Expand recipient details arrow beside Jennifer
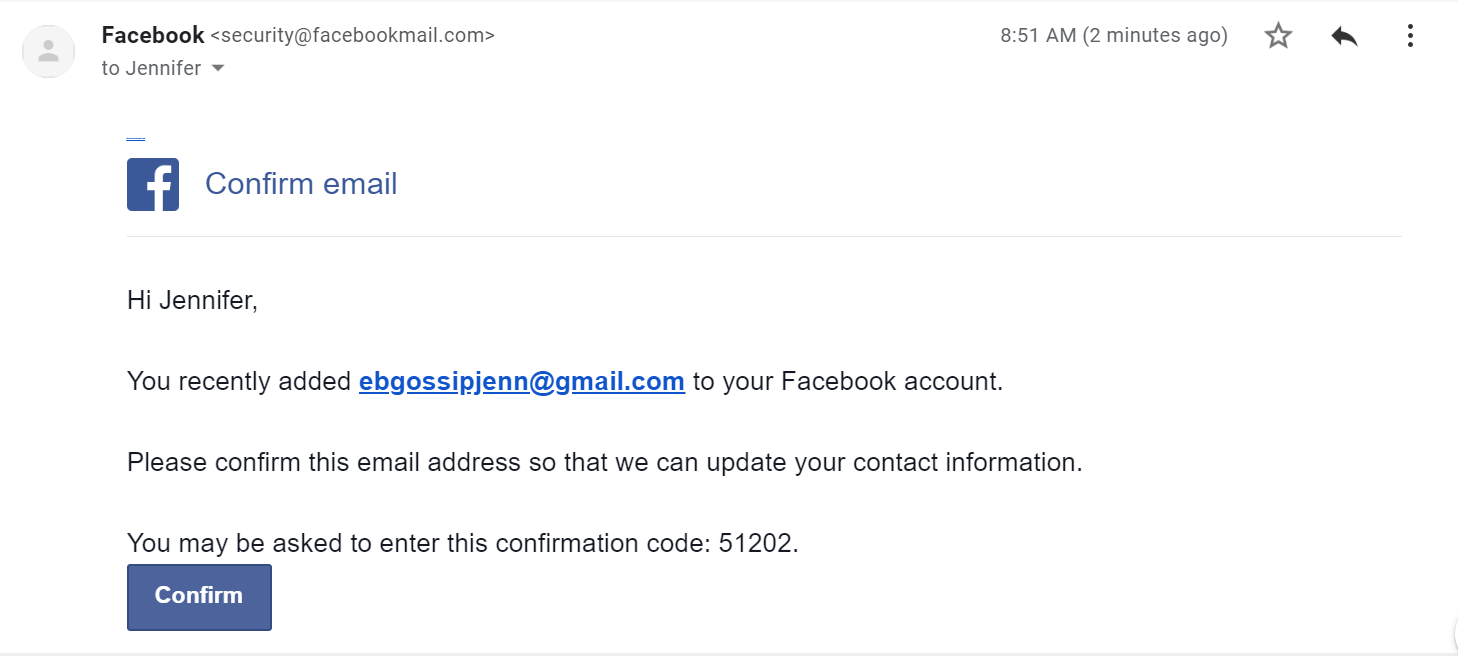 click(x=218, y=68)
